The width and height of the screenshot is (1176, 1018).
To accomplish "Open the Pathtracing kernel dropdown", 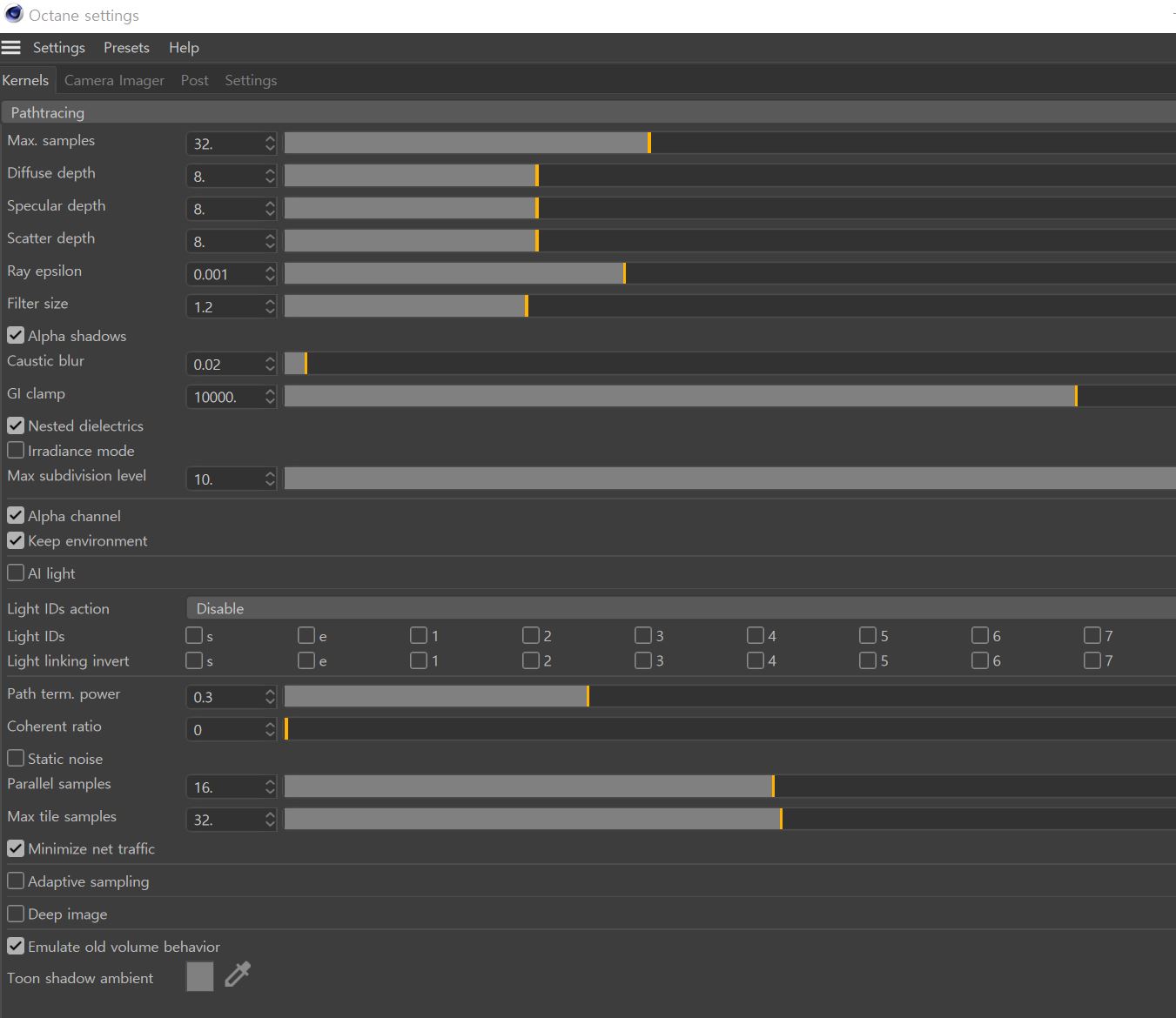I will pyautogui.click(x=588, y=112).
